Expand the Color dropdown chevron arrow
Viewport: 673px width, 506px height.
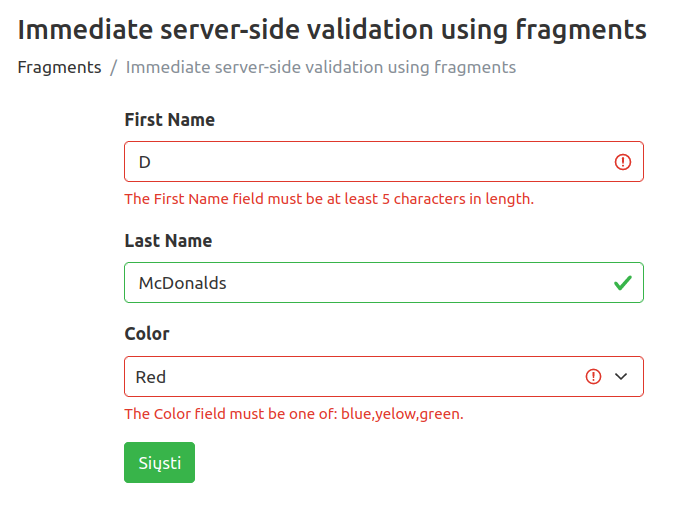coord(621,377)
